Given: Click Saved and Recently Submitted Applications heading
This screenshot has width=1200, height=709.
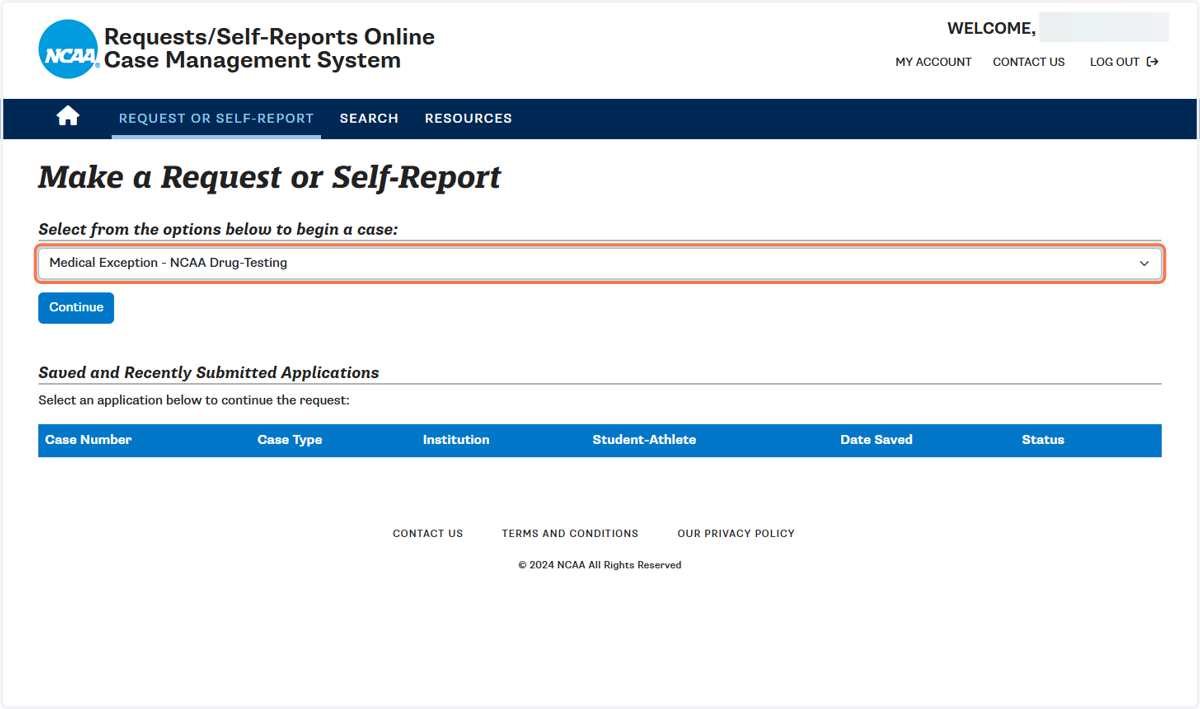Looking at the screenshot, I should pyautogui.click(x=209, y=373).
